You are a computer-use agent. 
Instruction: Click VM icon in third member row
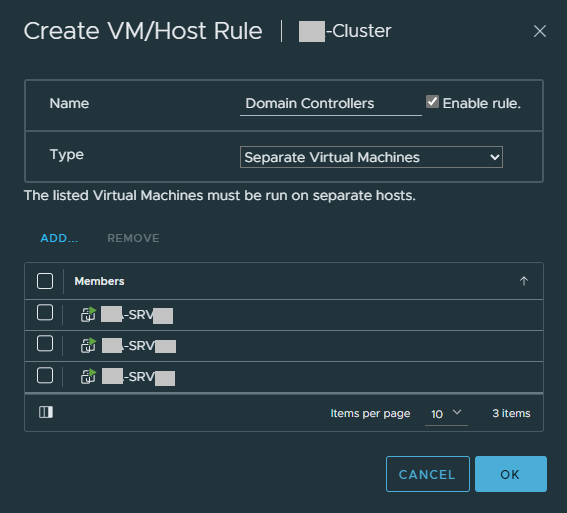[x=88, y=376]
